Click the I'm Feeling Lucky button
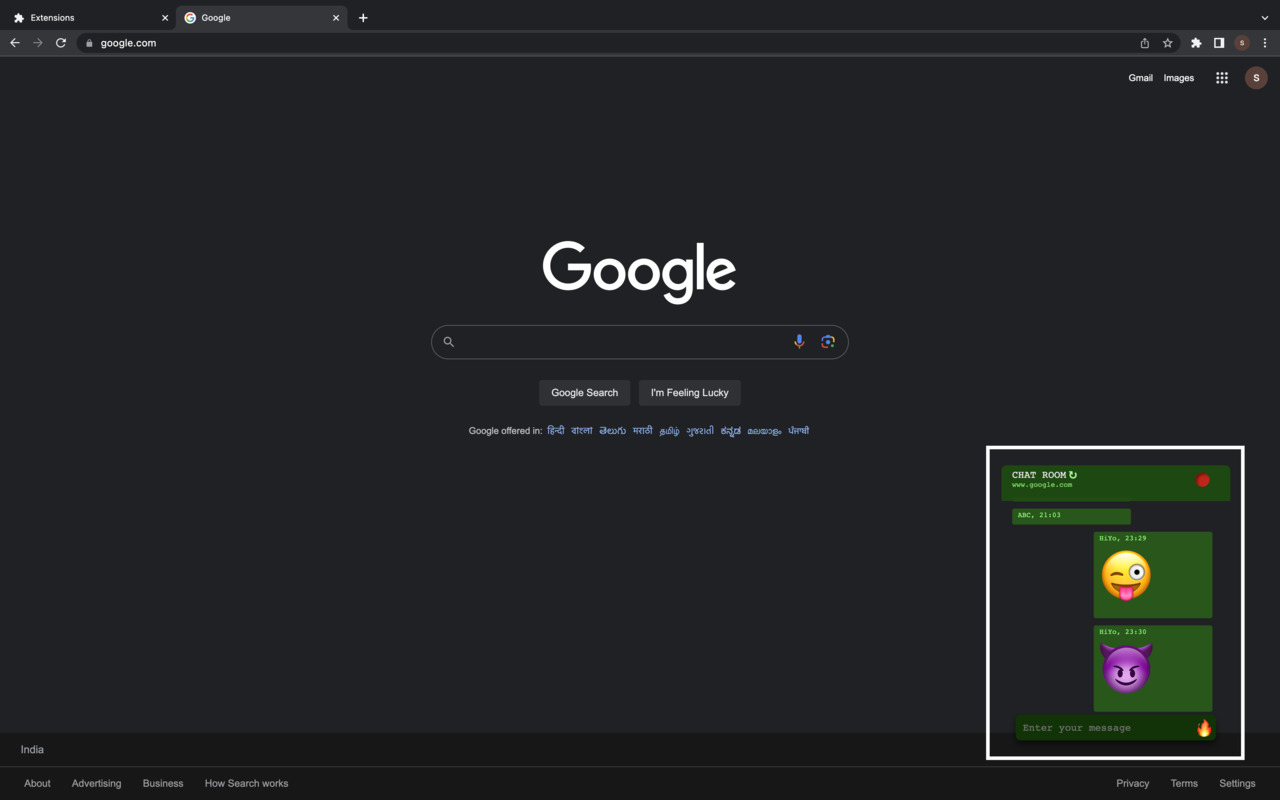The height and width of the screenshot is (800, 1280). point(690,393)
